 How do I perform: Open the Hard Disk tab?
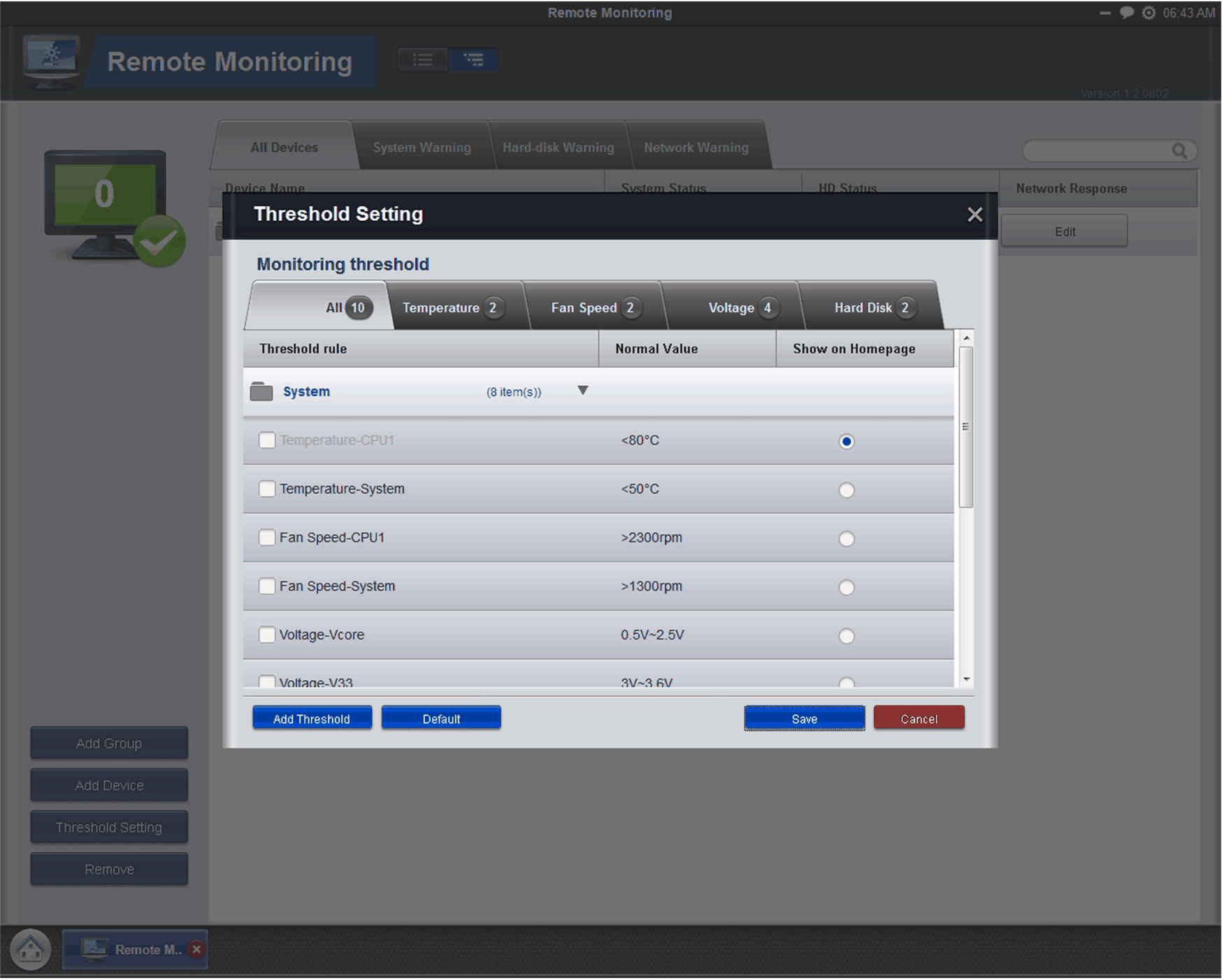(871, 308)
